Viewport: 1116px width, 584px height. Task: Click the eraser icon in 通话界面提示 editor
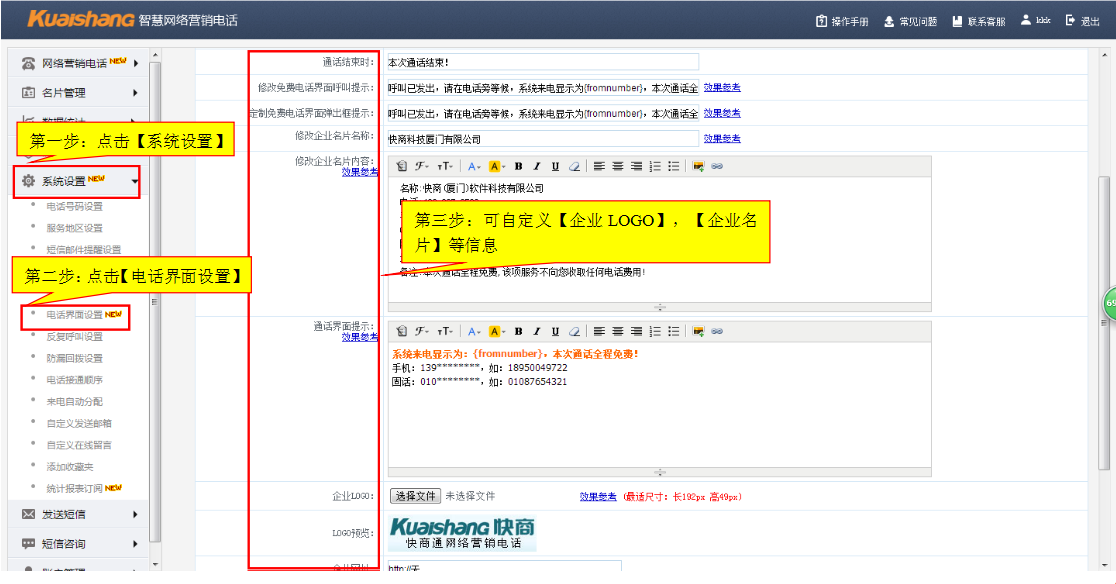coord(574,331)
